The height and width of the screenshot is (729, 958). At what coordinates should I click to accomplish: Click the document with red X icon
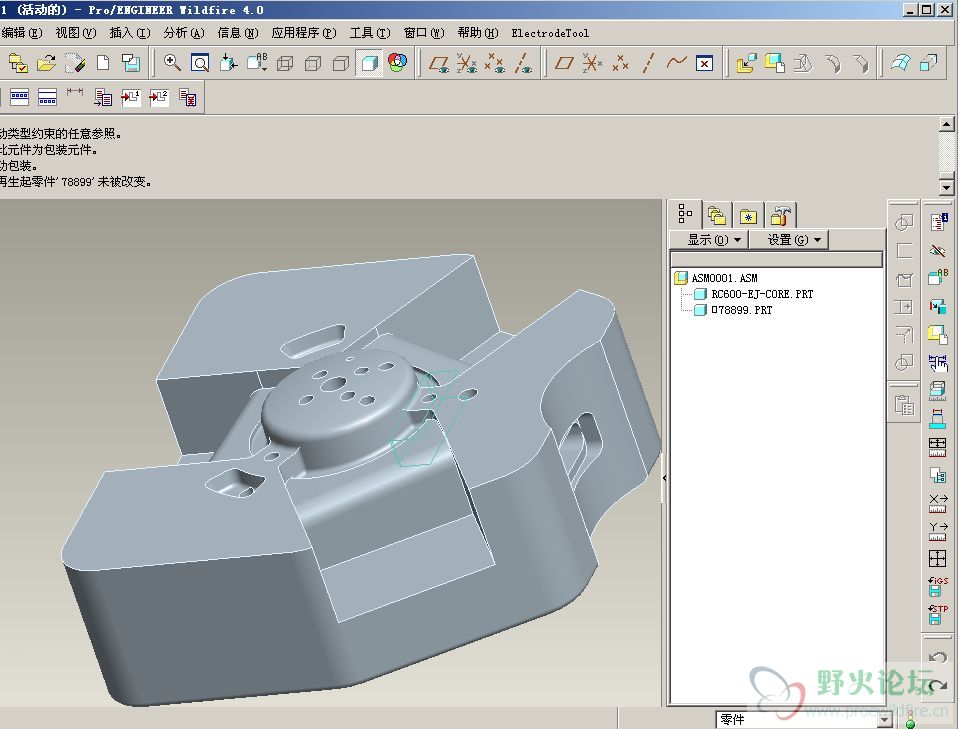click(188, 98)
